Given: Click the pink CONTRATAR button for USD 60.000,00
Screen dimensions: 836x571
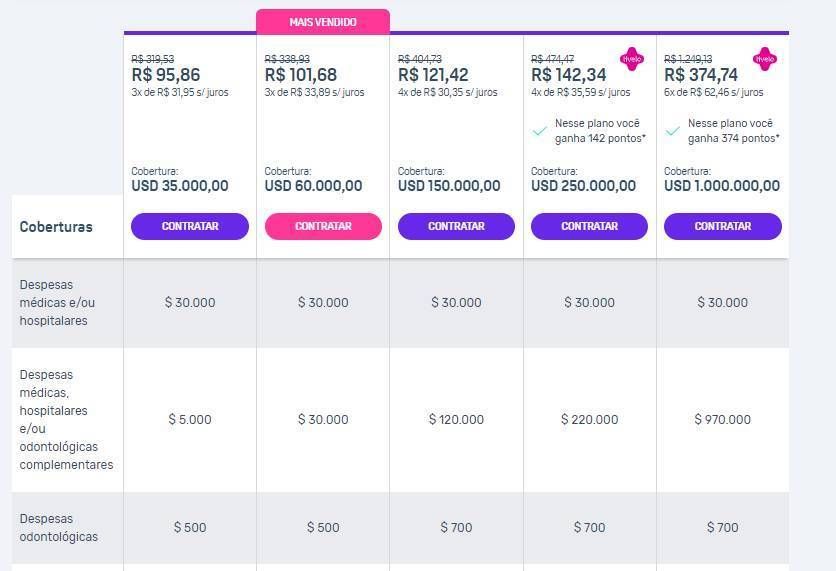Looking at the screenshot, I should click(x=323, y=227).
